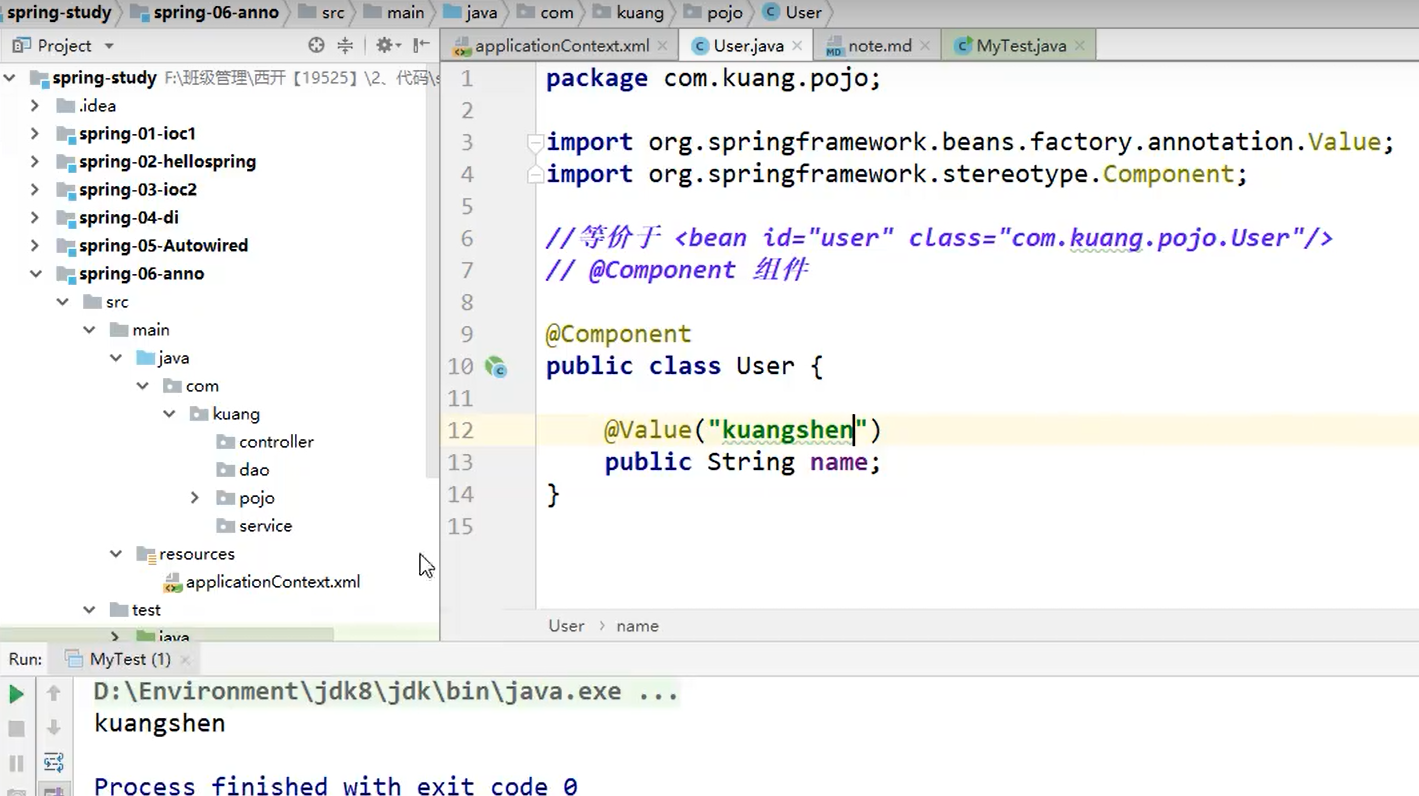Expand the spring-05-Autowired module arrow

(36, 246)
